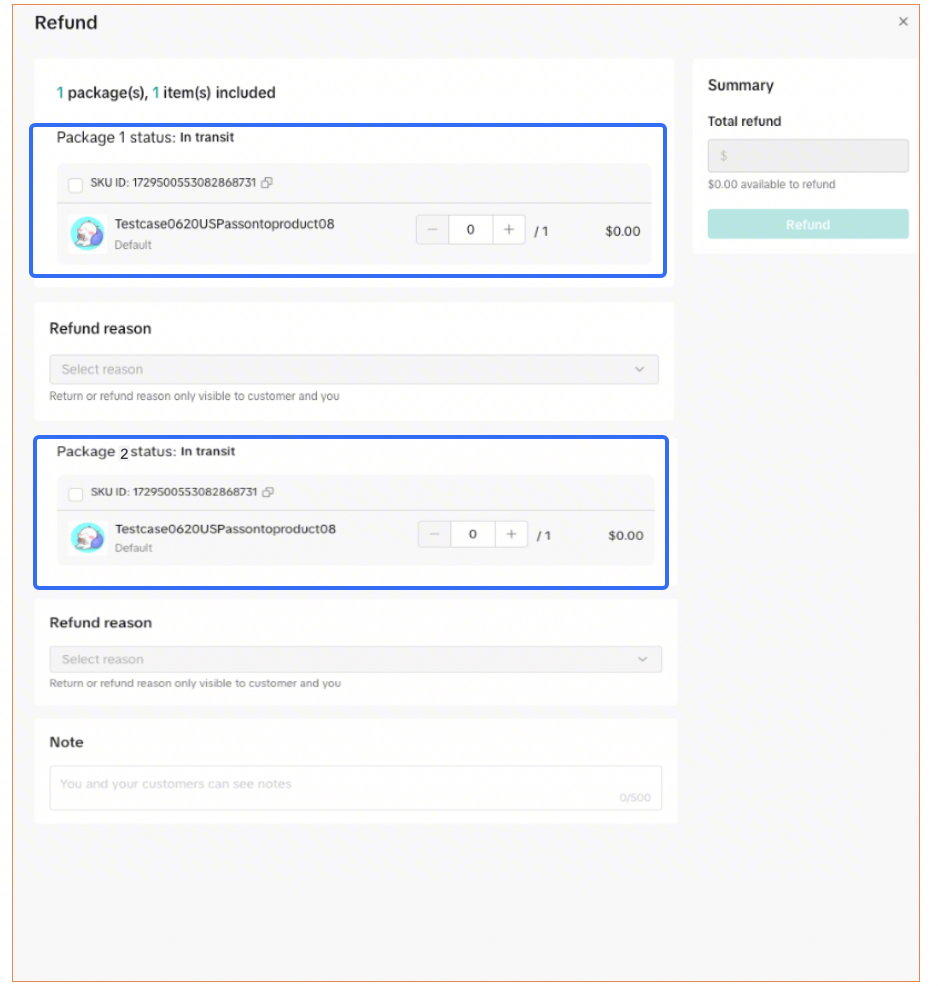Click the teal Refund button
This screenshot has height=986, width=938.
click(x=808, y=224)
